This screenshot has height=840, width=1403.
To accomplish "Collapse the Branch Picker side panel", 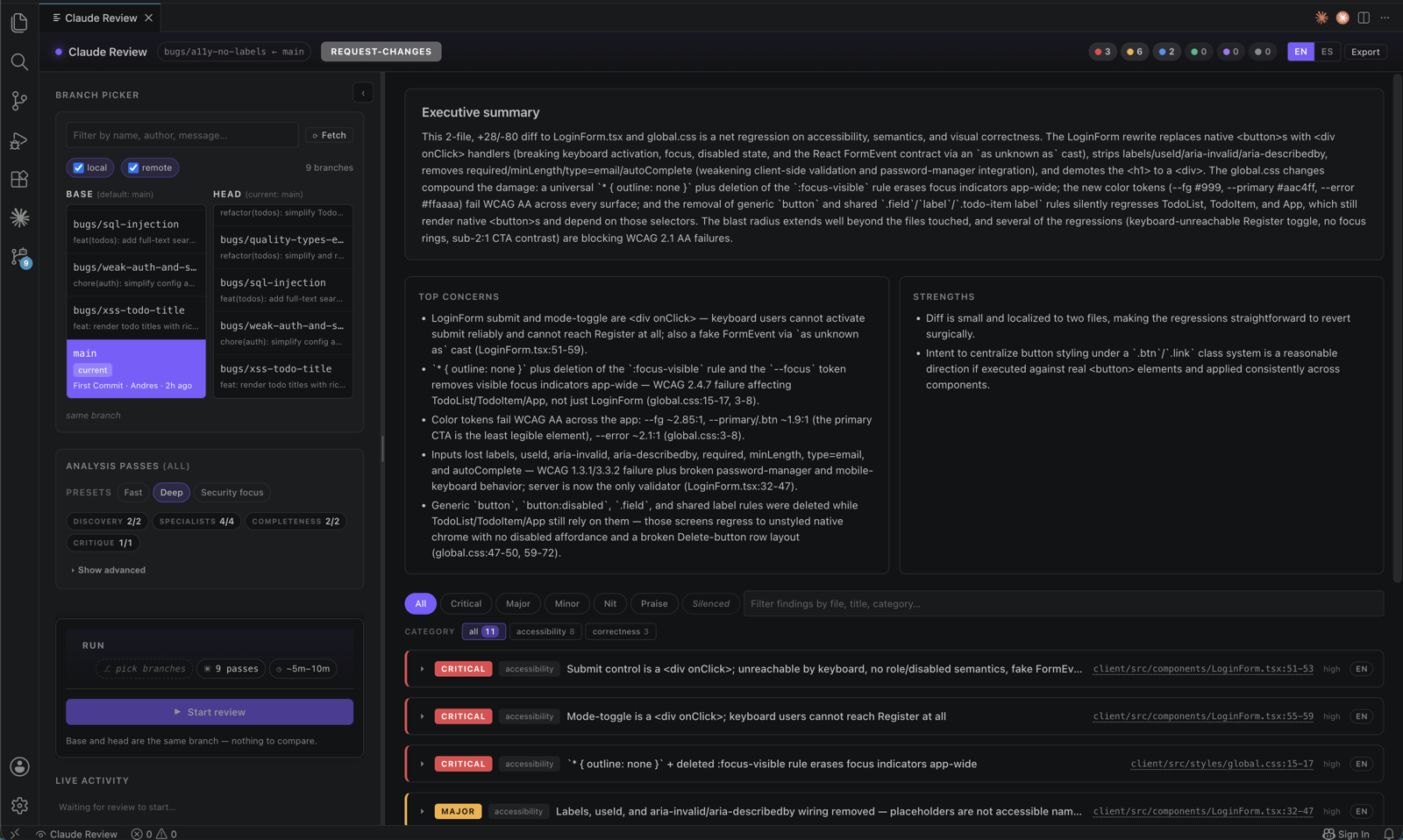I will pos(363,93).
